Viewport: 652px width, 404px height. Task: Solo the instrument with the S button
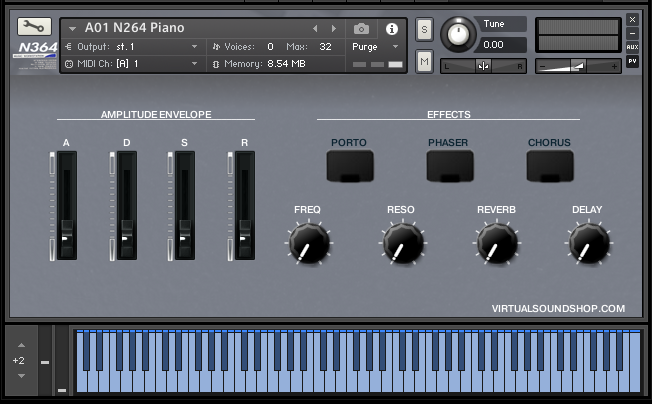[424, 29]
